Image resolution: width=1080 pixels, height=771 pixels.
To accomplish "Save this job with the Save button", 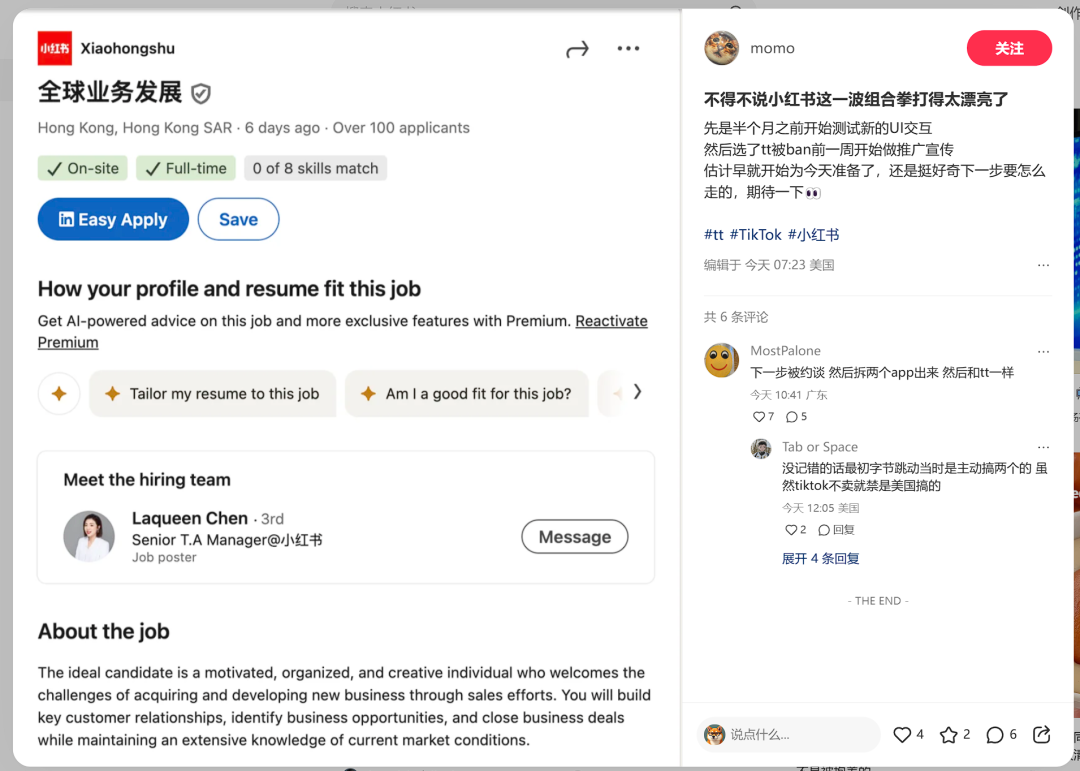I will click(238, 219).
